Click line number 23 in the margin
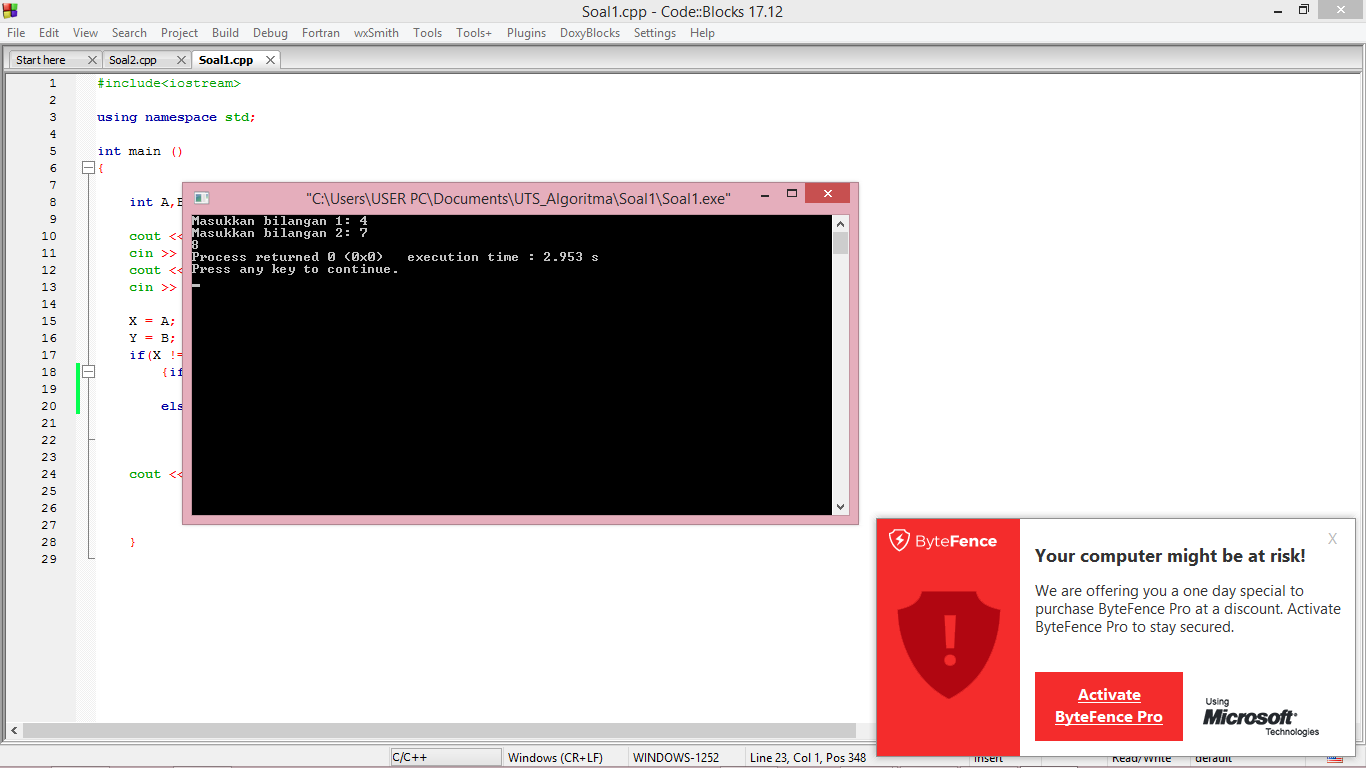Screen dimensions: 1366x768 pyautogui.click(x=50, y=457)
